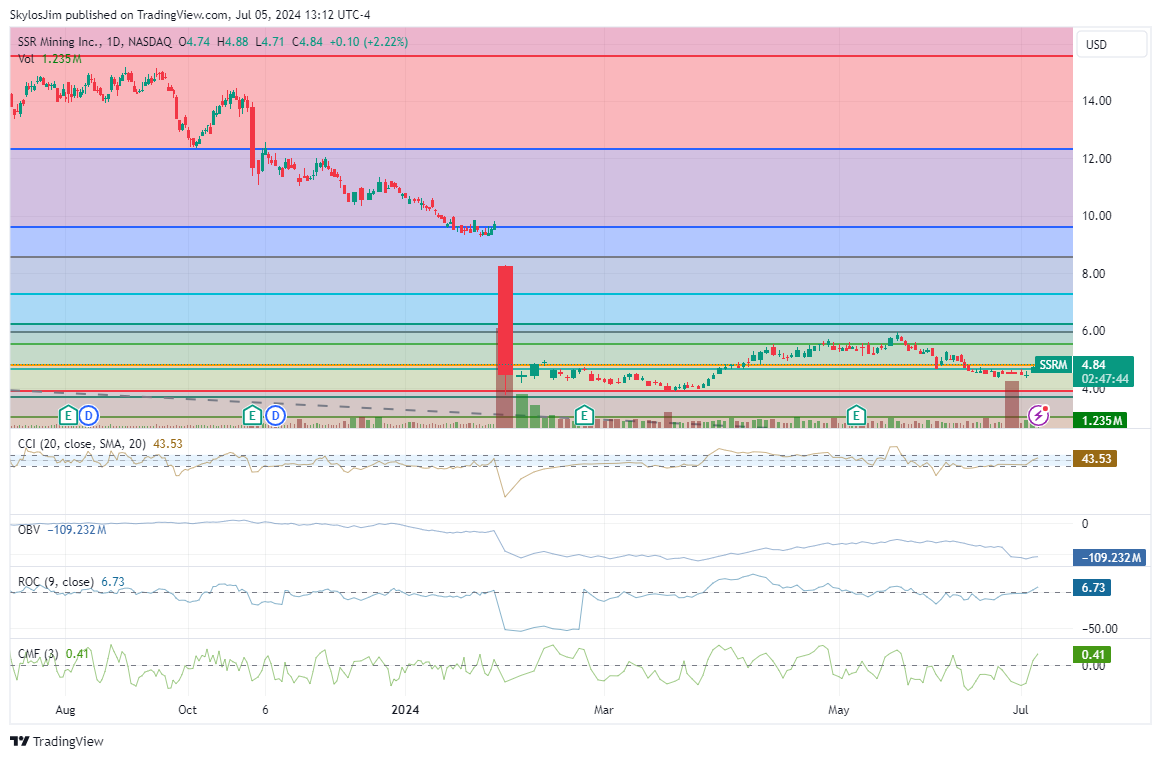Select the CCI (20, close, SMA, 20) legend
The height and width of the screenshot is (759, 1161).
[100, 444]
